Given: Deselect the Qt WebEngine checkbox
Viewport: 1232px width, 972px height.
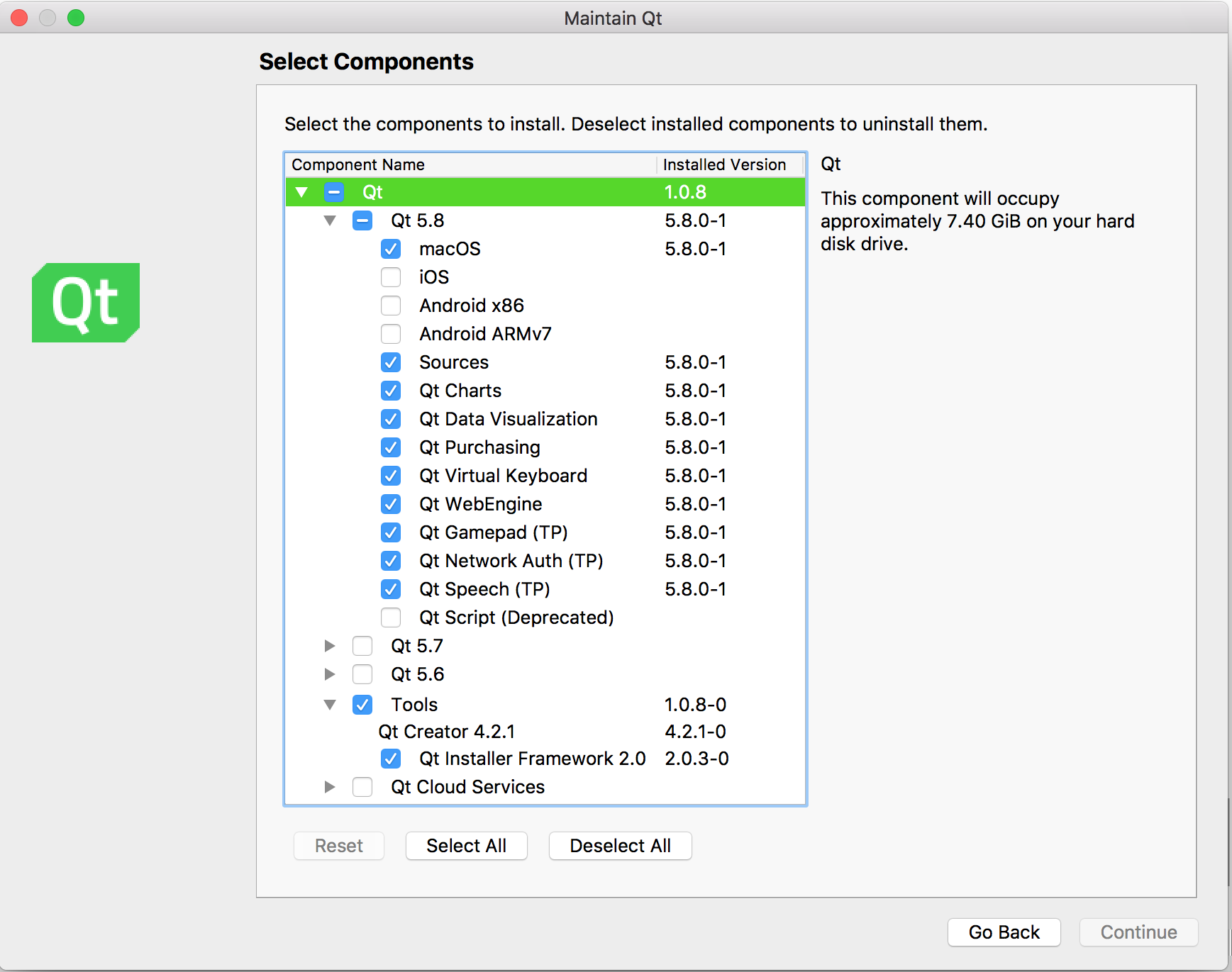Looking at the screenshot, I should point(391,504).
